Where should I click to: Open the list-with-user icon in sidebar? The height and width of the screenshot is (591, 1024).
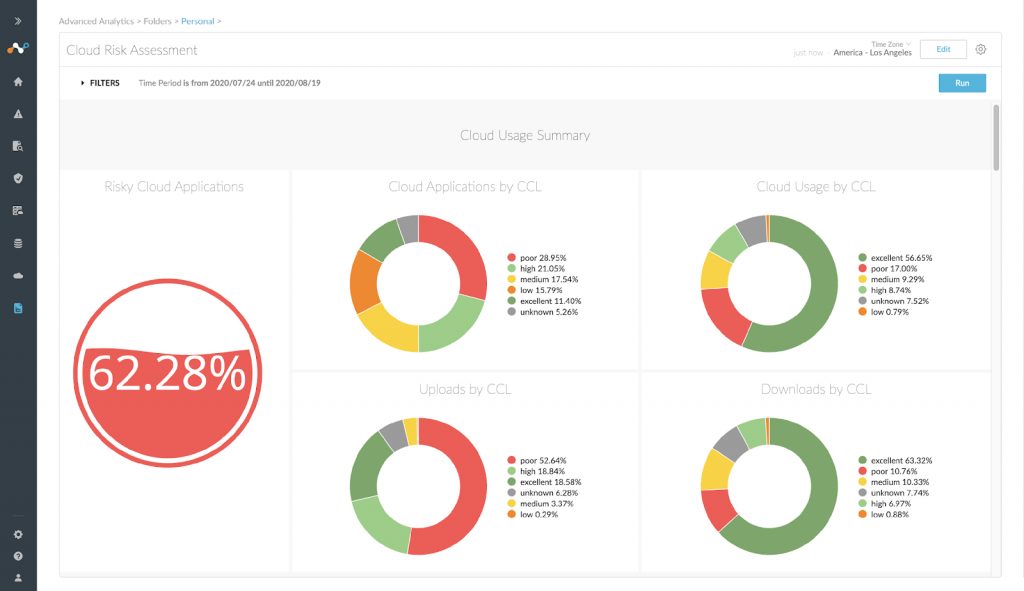(18, 210)
